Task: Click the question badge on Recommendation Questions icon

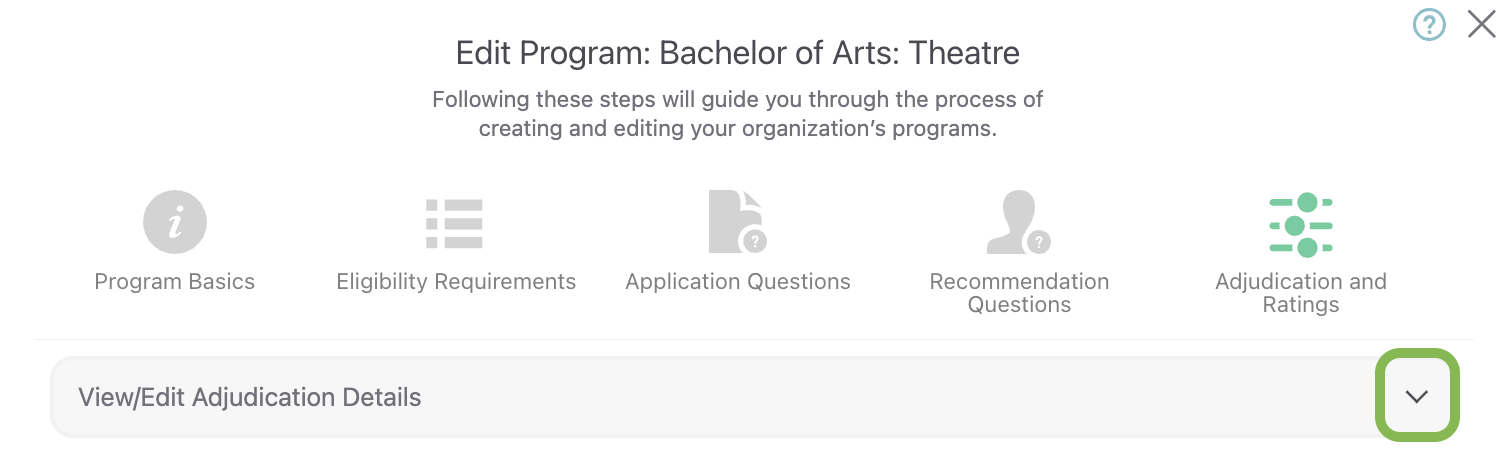Action: tap(1039, 240)
